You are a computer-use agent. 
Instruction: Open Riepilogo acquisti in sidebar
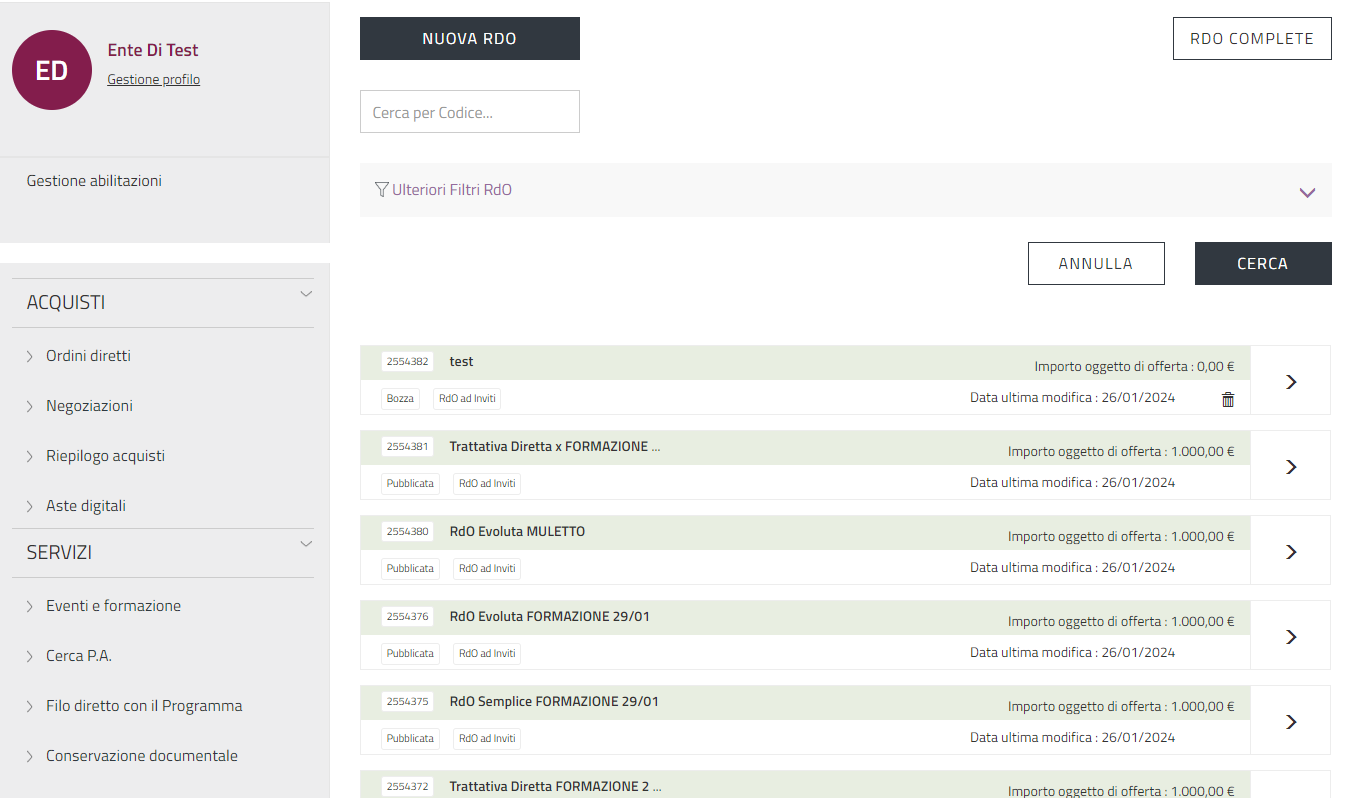pyautogui.click(x=105, y=456)
